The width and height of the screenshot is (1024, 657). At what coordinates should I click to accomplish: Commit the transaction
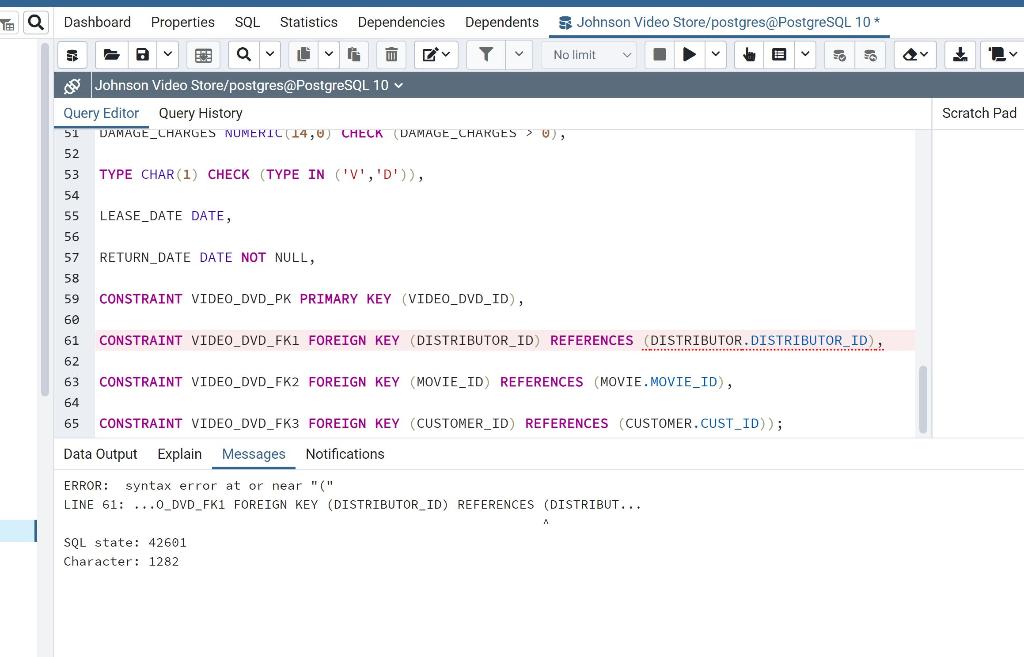(838, 55)
